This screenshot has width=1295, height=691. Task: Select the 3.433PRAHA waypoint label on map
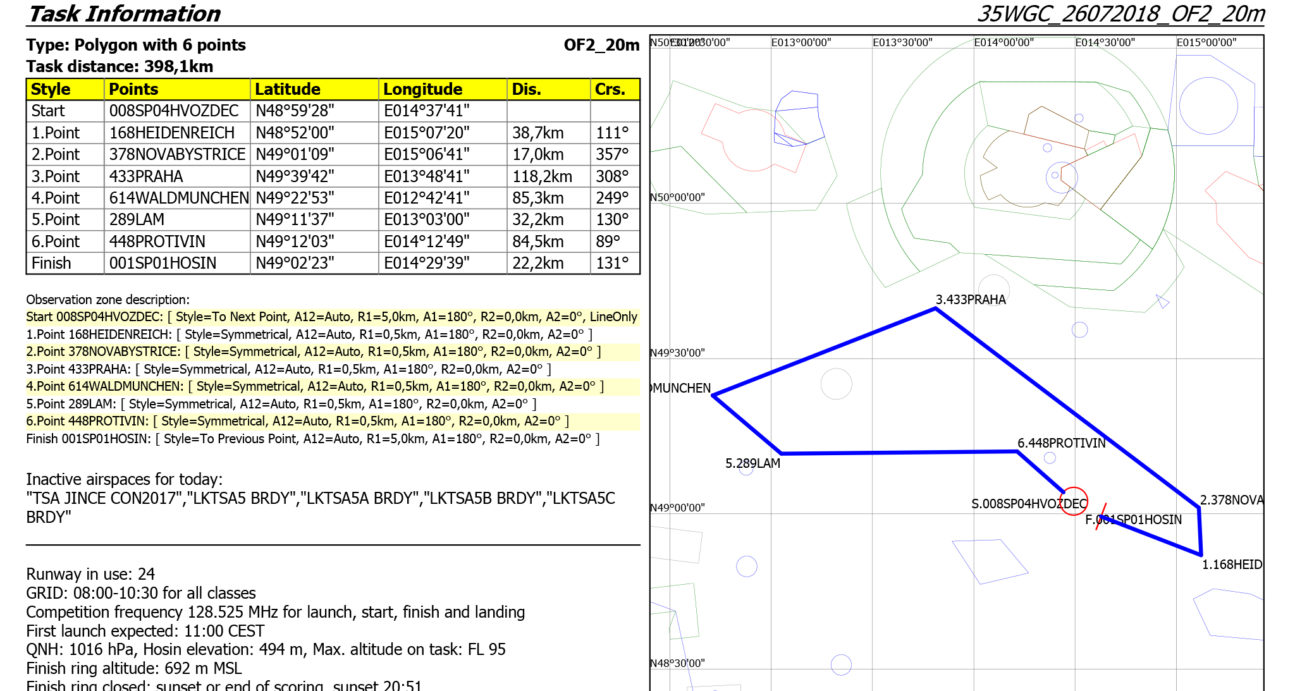(970, 299)
